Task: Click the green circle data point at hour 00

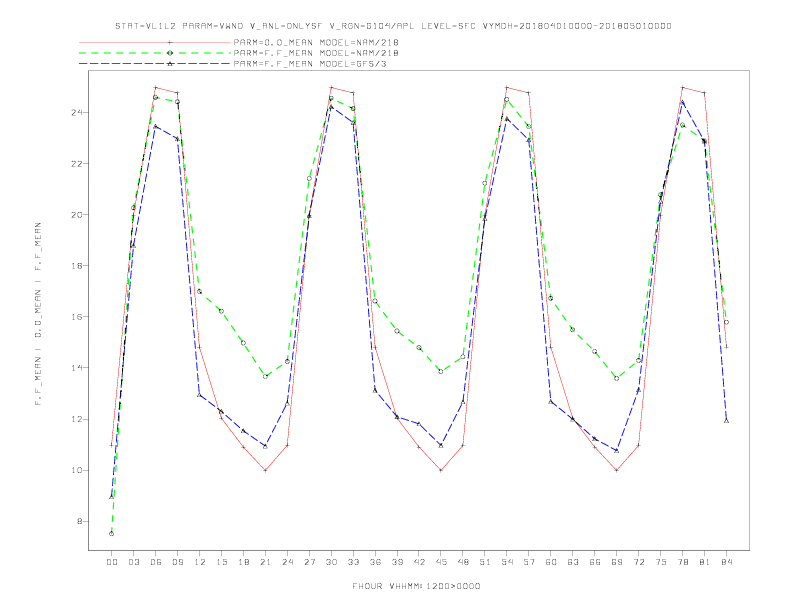Action: (112, 534)
